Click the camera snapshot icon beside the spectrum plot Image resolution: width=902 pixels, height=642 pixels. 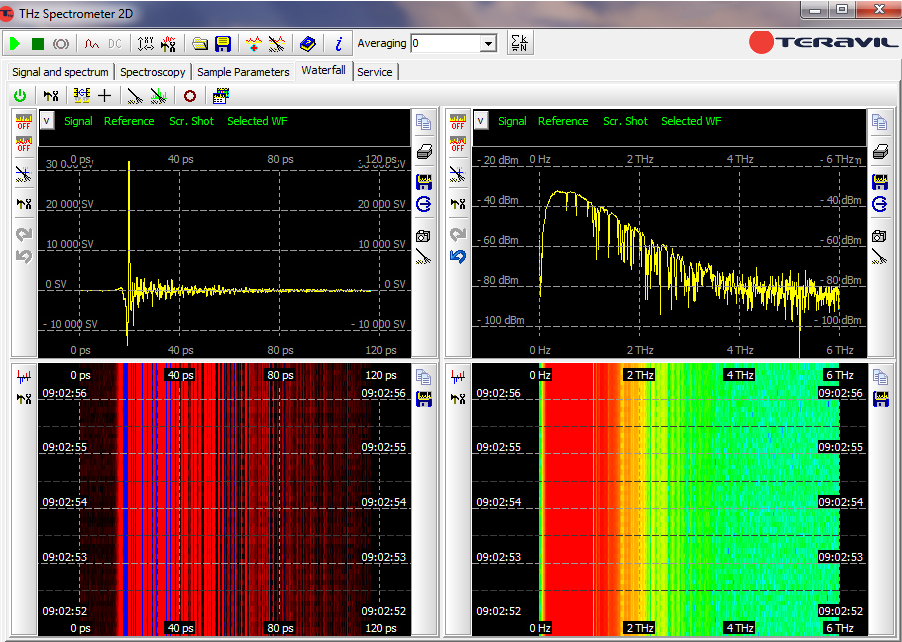click(879, 237)
